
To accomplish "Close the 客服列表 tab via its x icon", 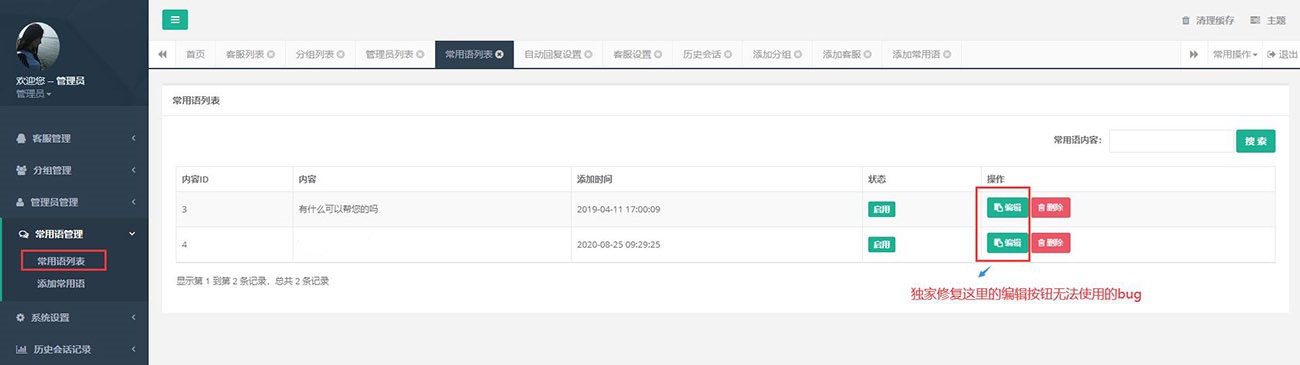I will [271, 54].
